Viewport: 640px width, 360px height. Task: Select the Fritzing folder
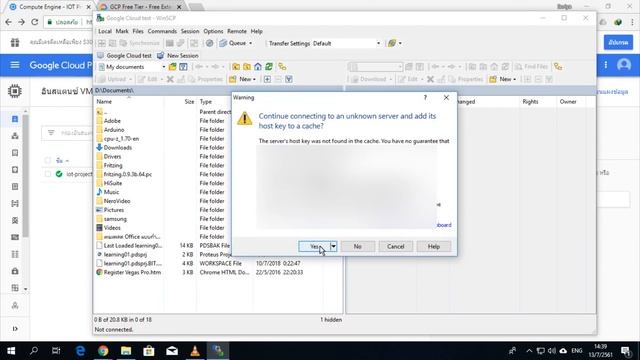click(113, 165)
